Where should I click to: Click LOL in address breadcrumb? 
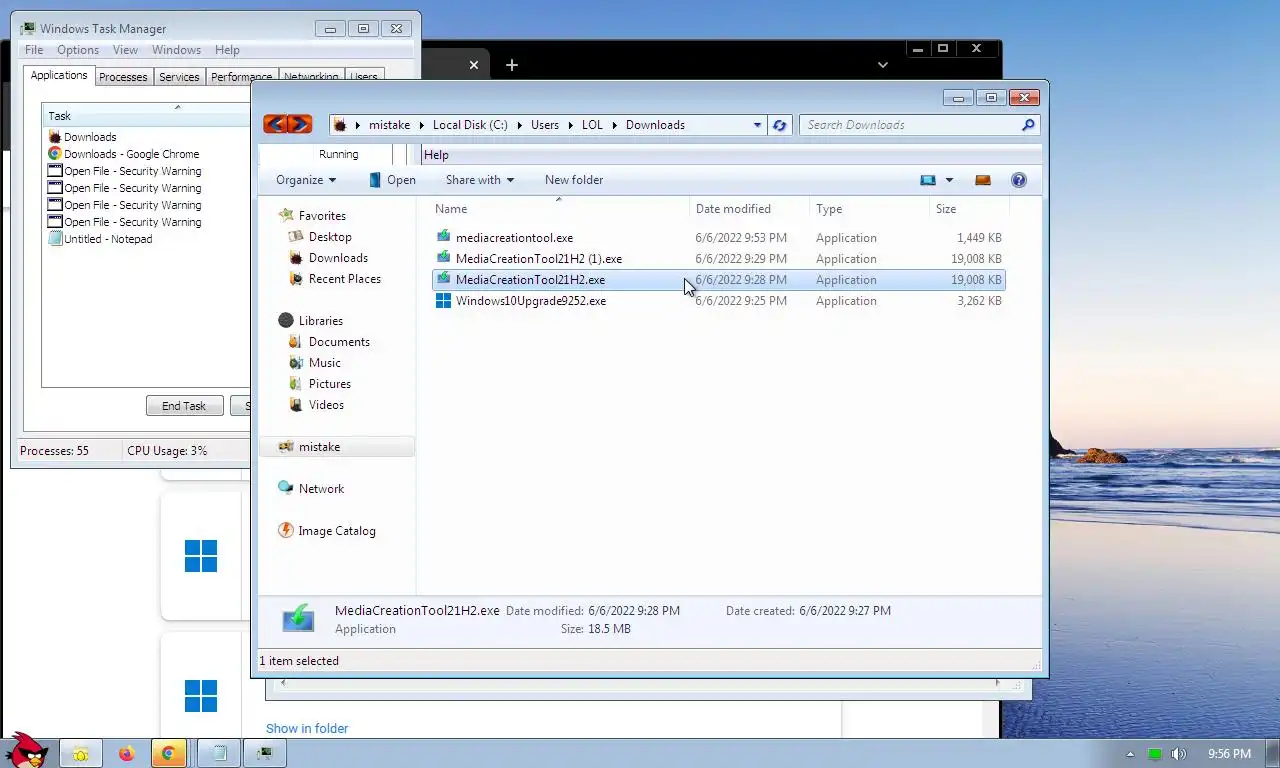coord(593,125)
